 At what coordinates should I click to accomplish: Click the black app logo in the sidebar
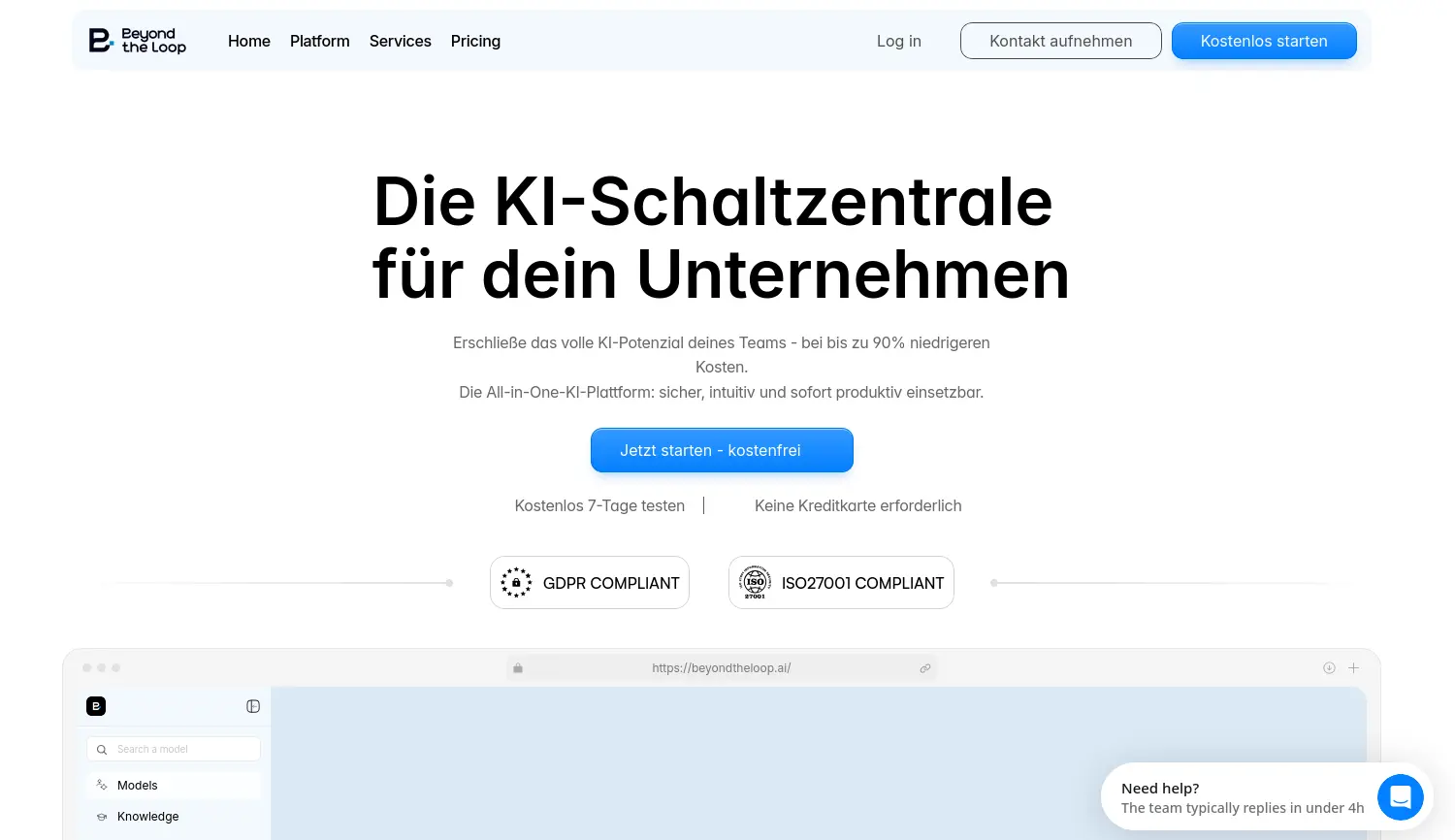[95, 706]
